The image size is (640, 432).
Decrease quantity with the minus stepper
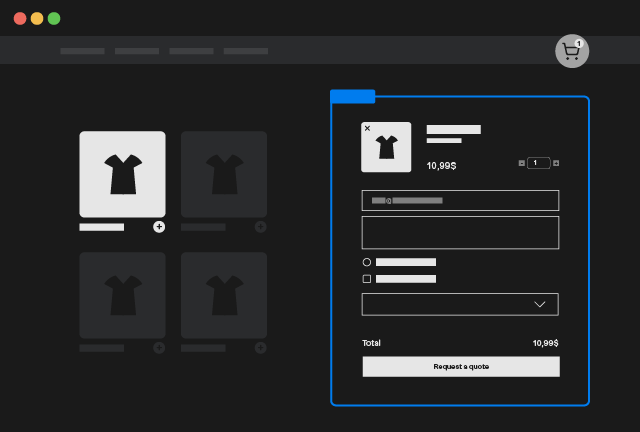521,163
